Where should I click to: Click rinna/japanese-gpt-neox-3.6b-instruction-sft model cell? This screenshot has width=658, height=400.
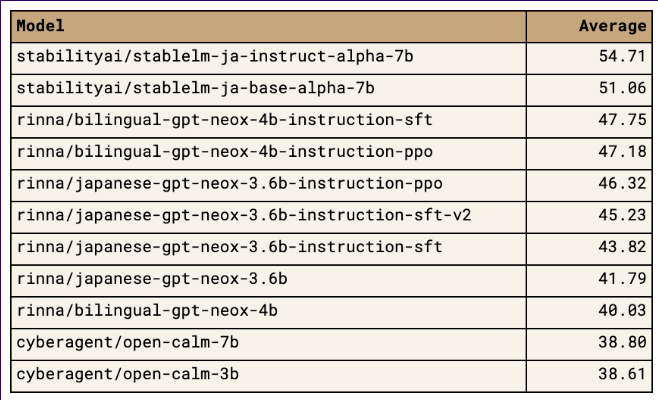pyautogui.click(x=269, y=249)
